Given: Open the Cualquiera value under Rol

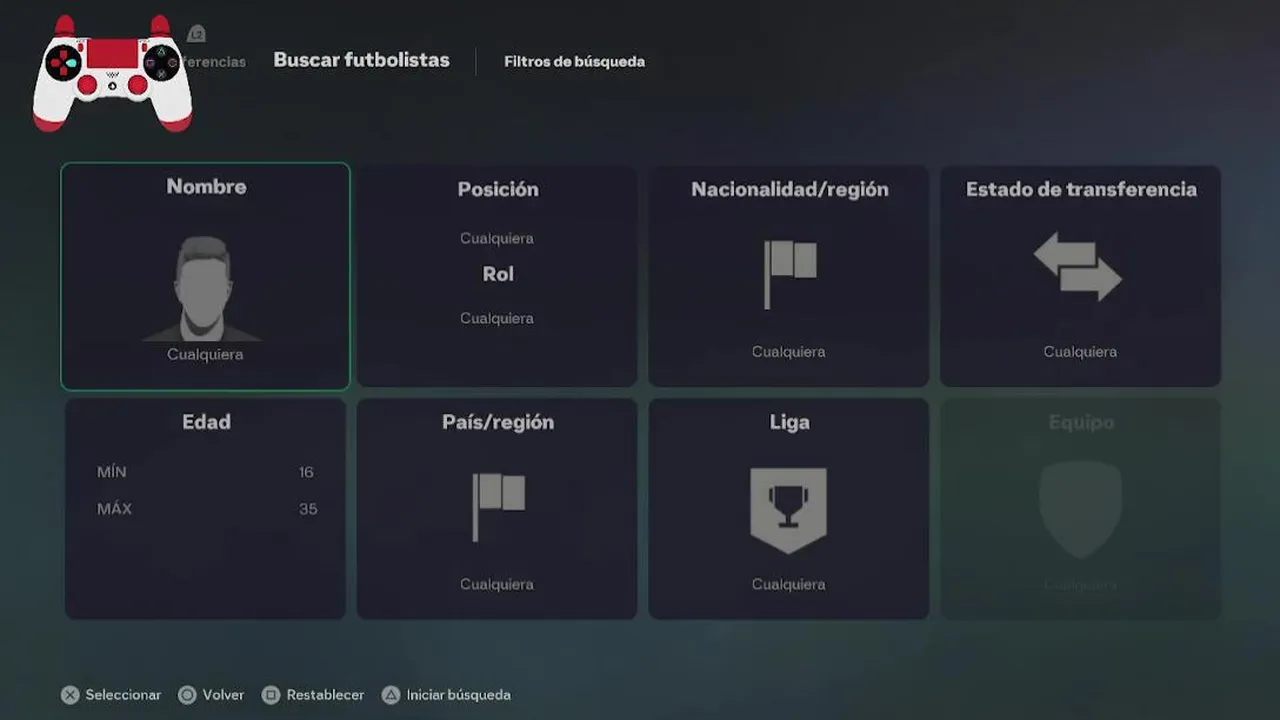Looking at the screenshot, I should (x=497, y=318).
